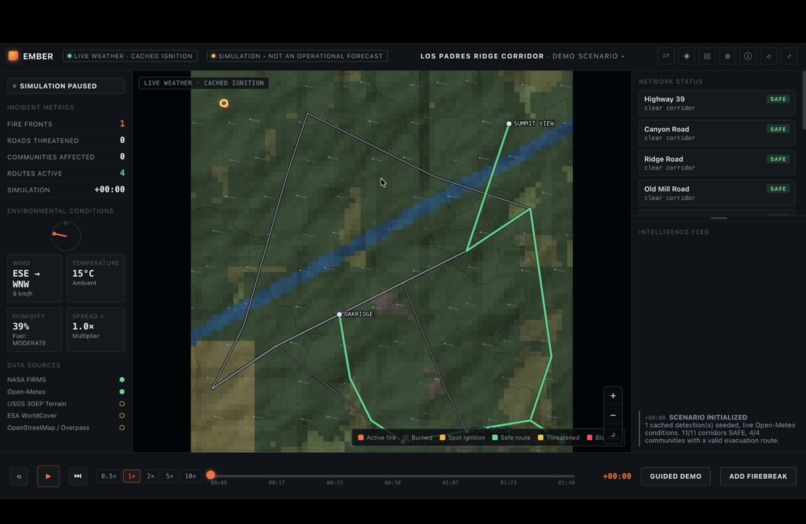
Task: Select the Ridge Road network status card
Action: 717,163
